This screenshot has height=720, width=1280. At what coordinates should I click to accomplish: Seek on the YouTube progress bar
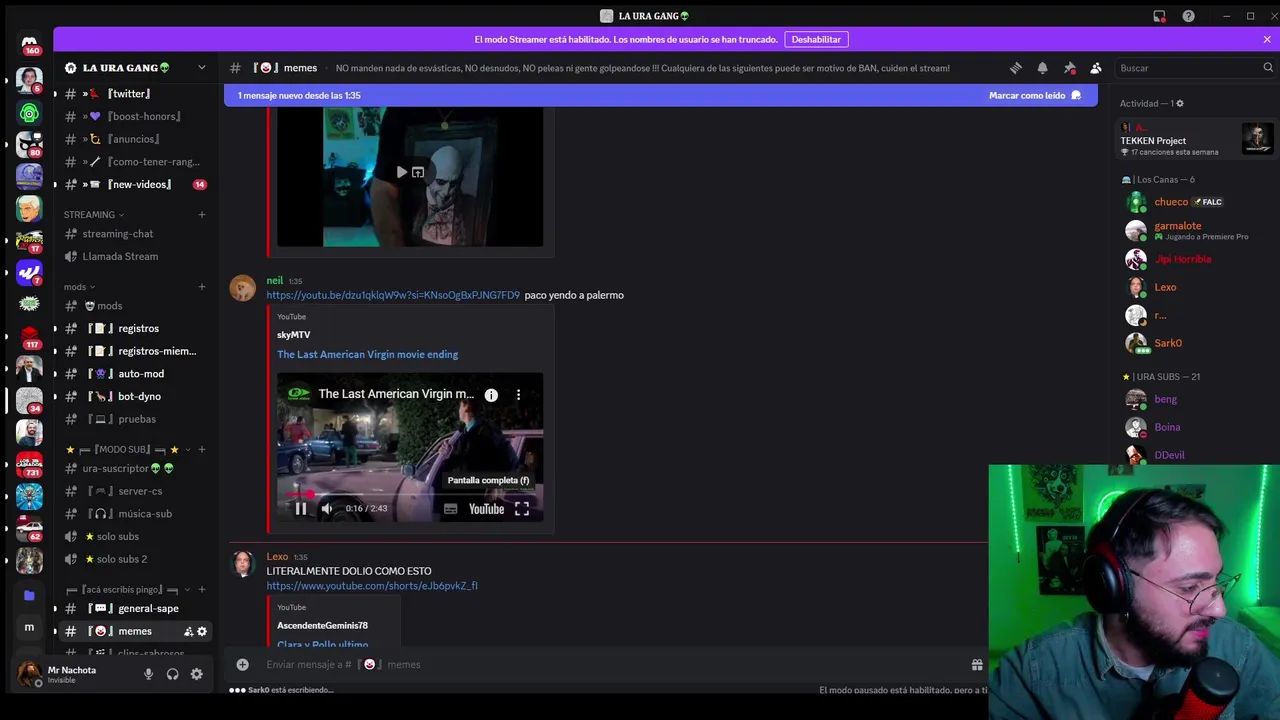tap(410, 493)
